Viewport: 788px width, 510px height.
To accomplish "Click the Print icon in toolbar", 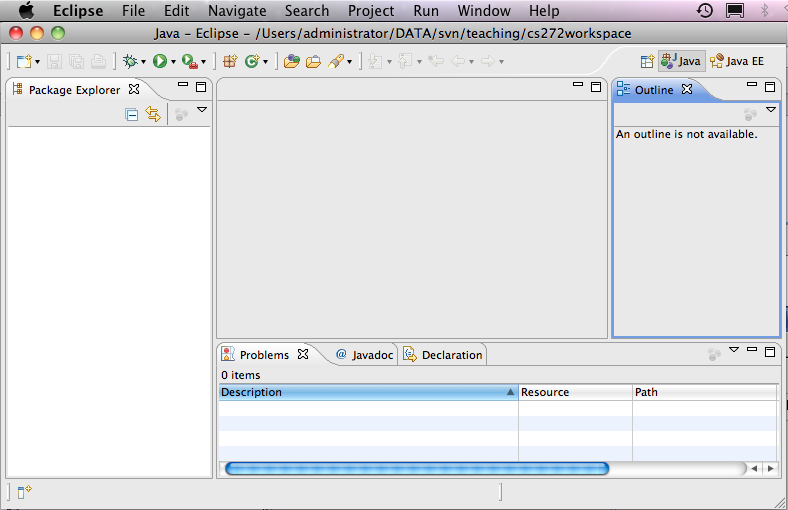I will coord(98,61).
